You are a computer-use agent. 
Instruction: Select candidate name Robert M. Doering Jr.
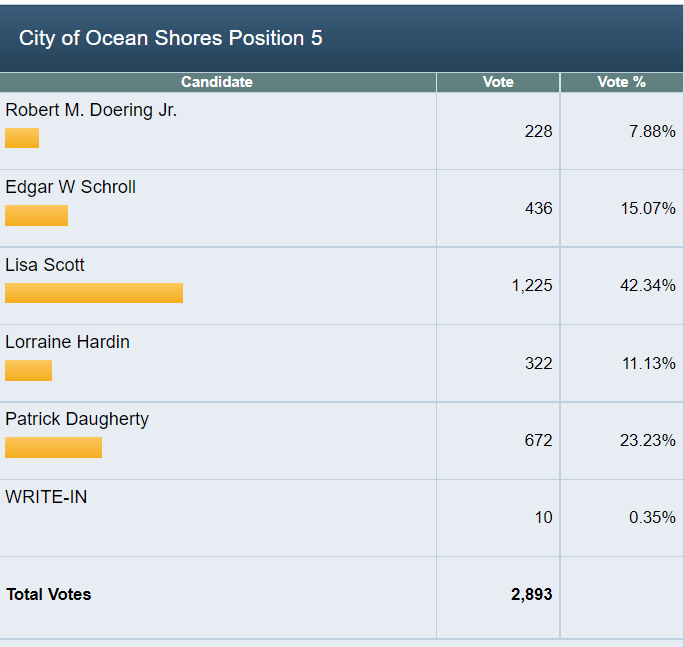pyautogui.click(x=91, y=110)
